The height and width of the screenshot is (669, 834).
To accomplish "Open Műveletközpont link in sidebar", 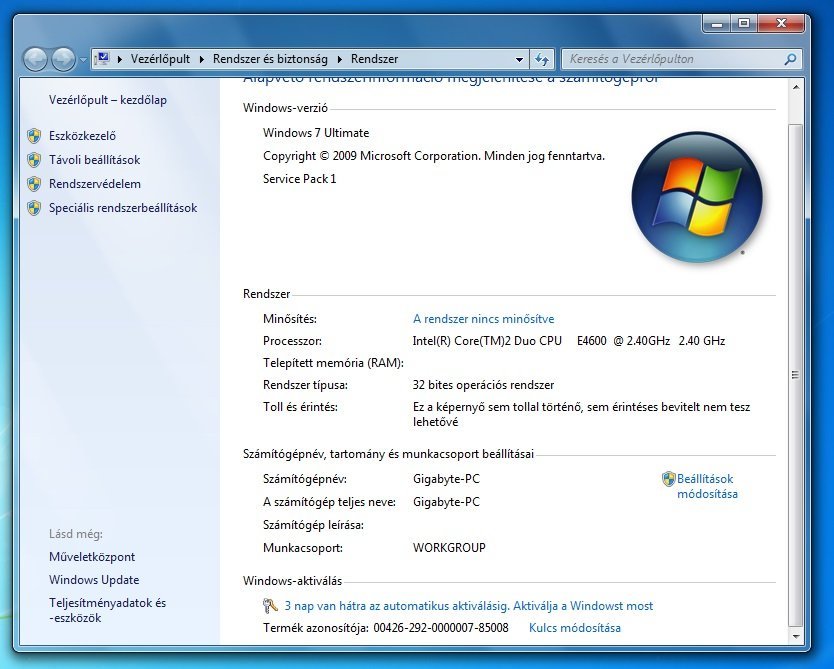I will (92, 557).
